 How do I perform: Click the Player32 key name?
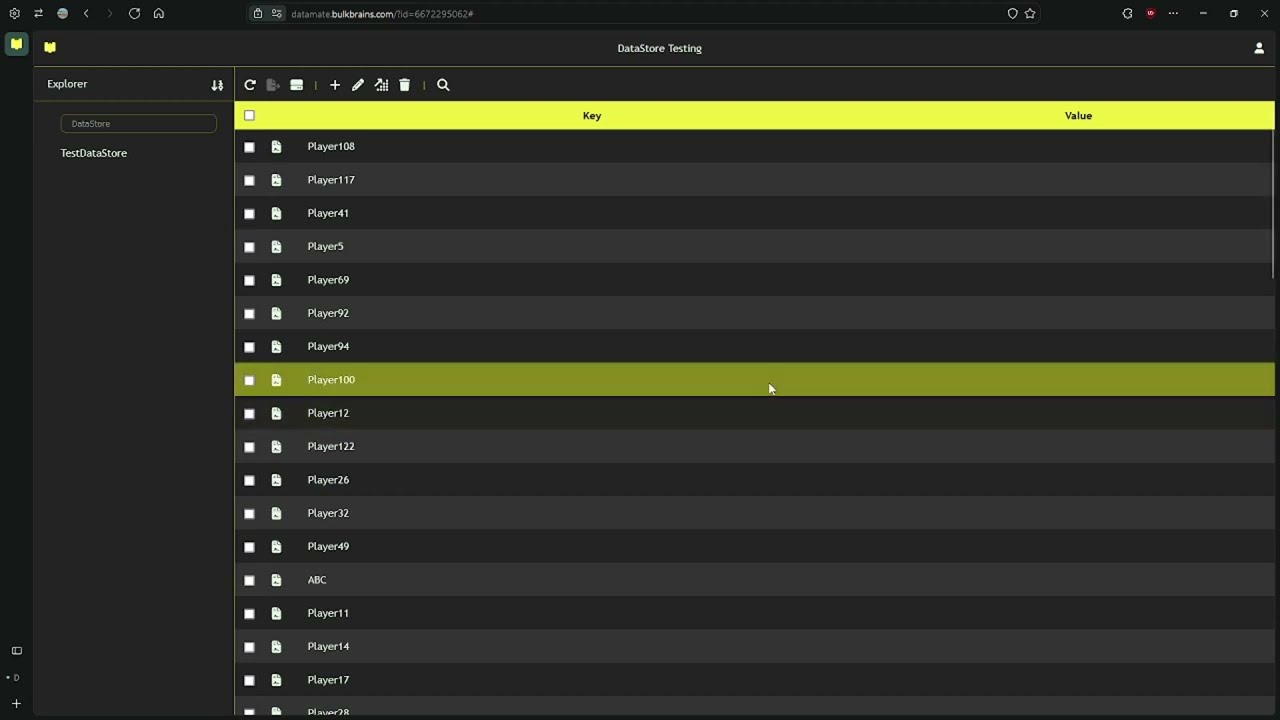pos(328,513)
